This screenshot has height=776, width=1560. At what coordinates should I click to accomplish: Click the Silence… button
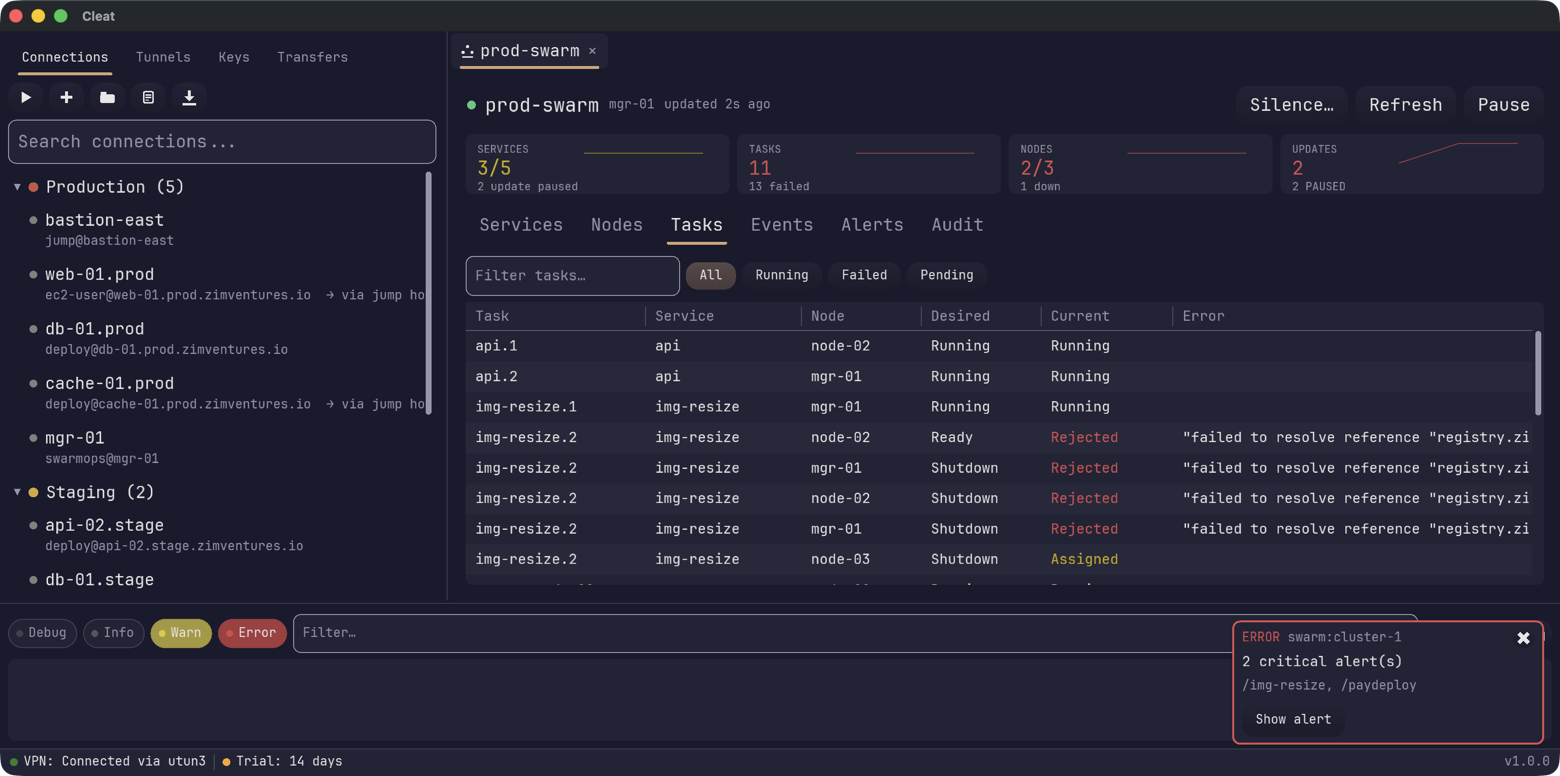pos(1292,105)
